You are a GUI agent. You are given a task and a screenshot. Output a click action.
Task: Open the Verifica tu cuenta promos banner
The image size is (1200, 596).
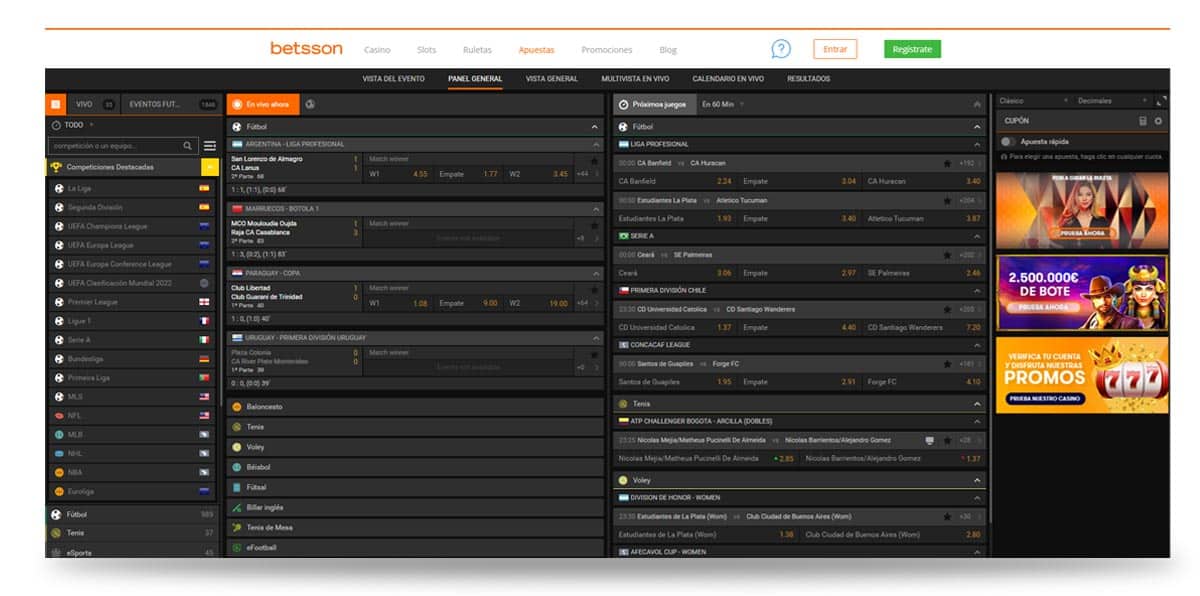point(1082,375)
